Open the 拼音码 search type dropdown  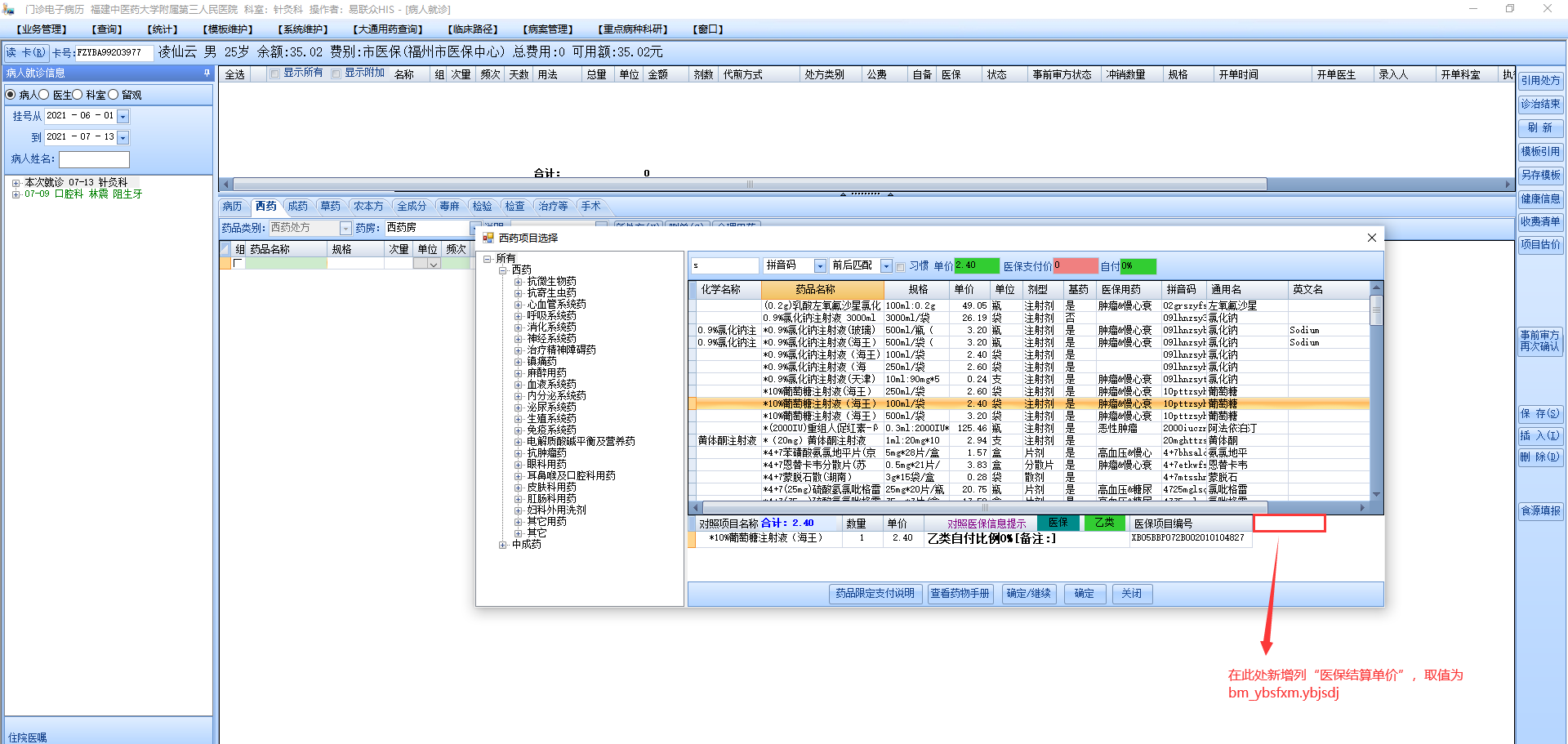coord(820,266)
